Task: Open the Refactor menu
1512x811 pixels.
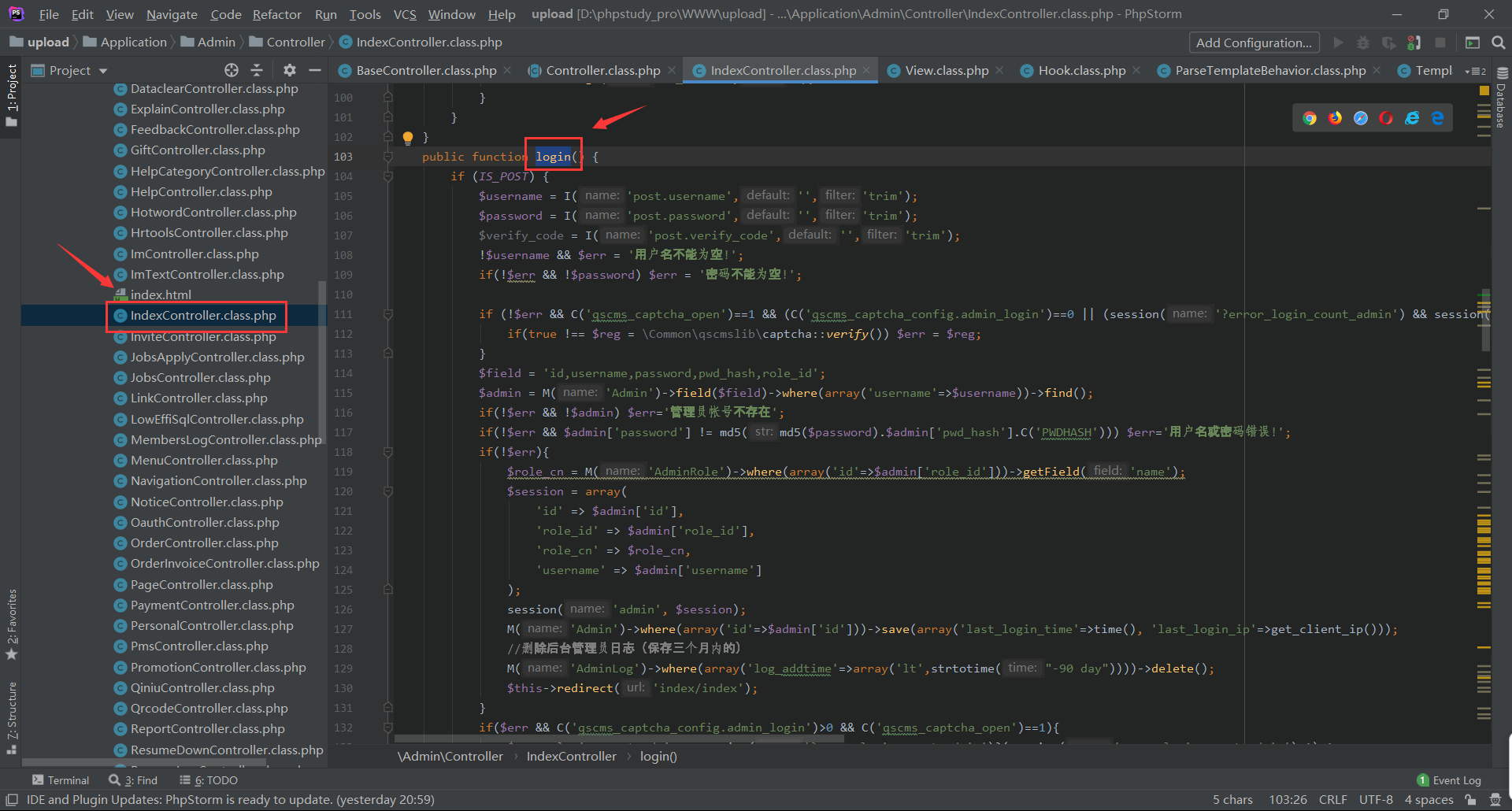Action: 276,14
